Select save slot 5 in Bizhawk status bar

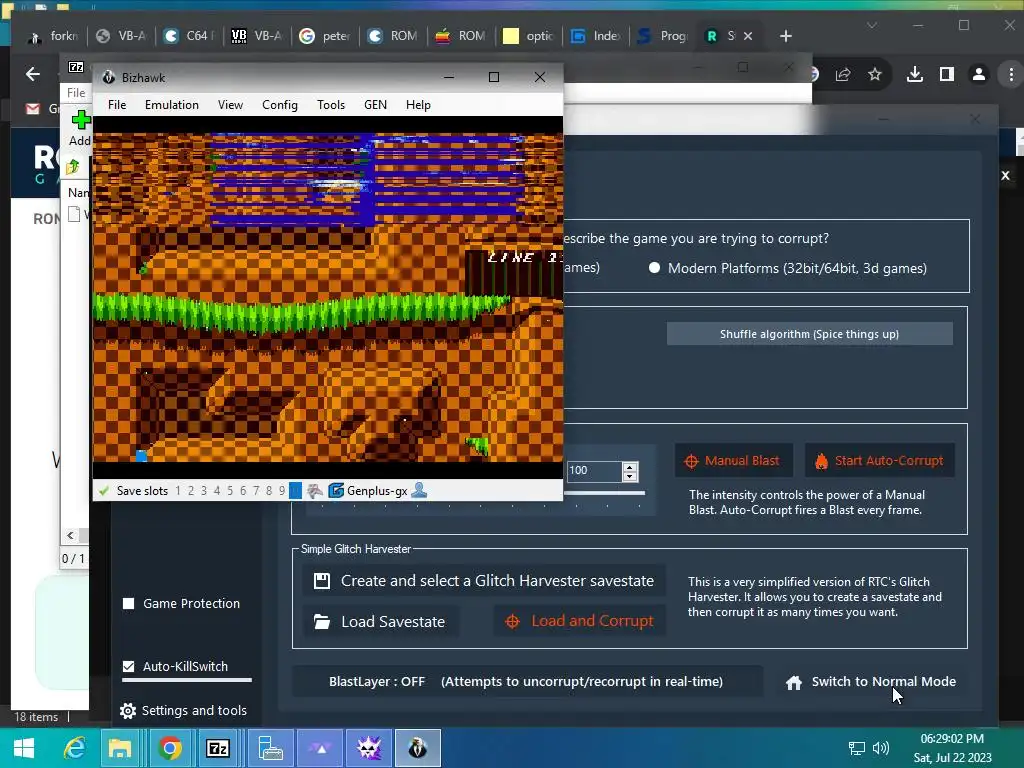tap(230, 490)
